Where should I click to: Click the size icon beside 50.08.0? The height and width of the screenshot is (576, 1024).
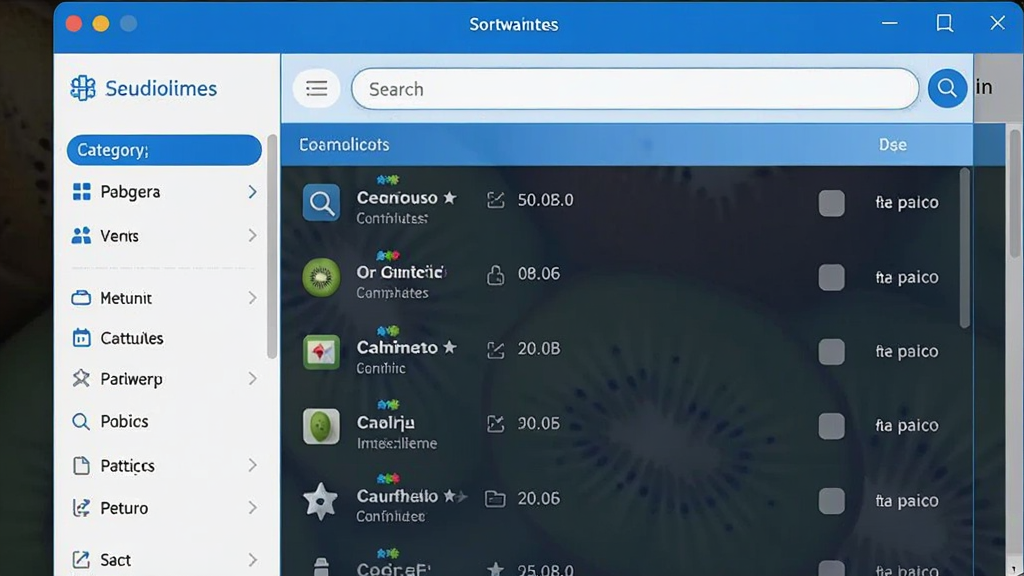click(496, 200)
